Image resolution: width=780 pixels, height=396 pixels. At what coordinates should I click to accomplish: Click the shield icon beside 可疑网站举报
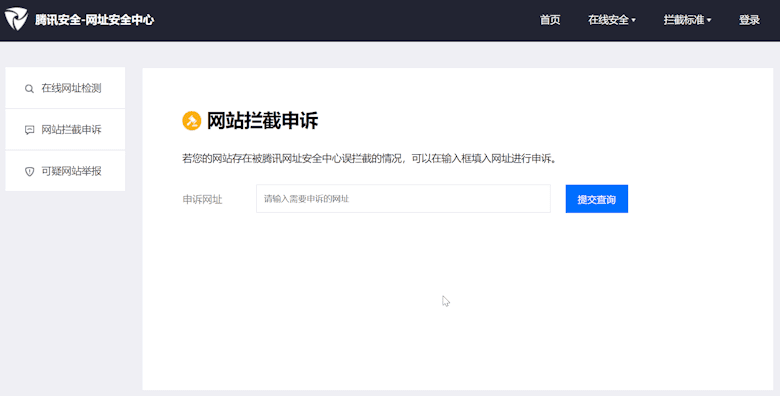click(x=29, y=171)
